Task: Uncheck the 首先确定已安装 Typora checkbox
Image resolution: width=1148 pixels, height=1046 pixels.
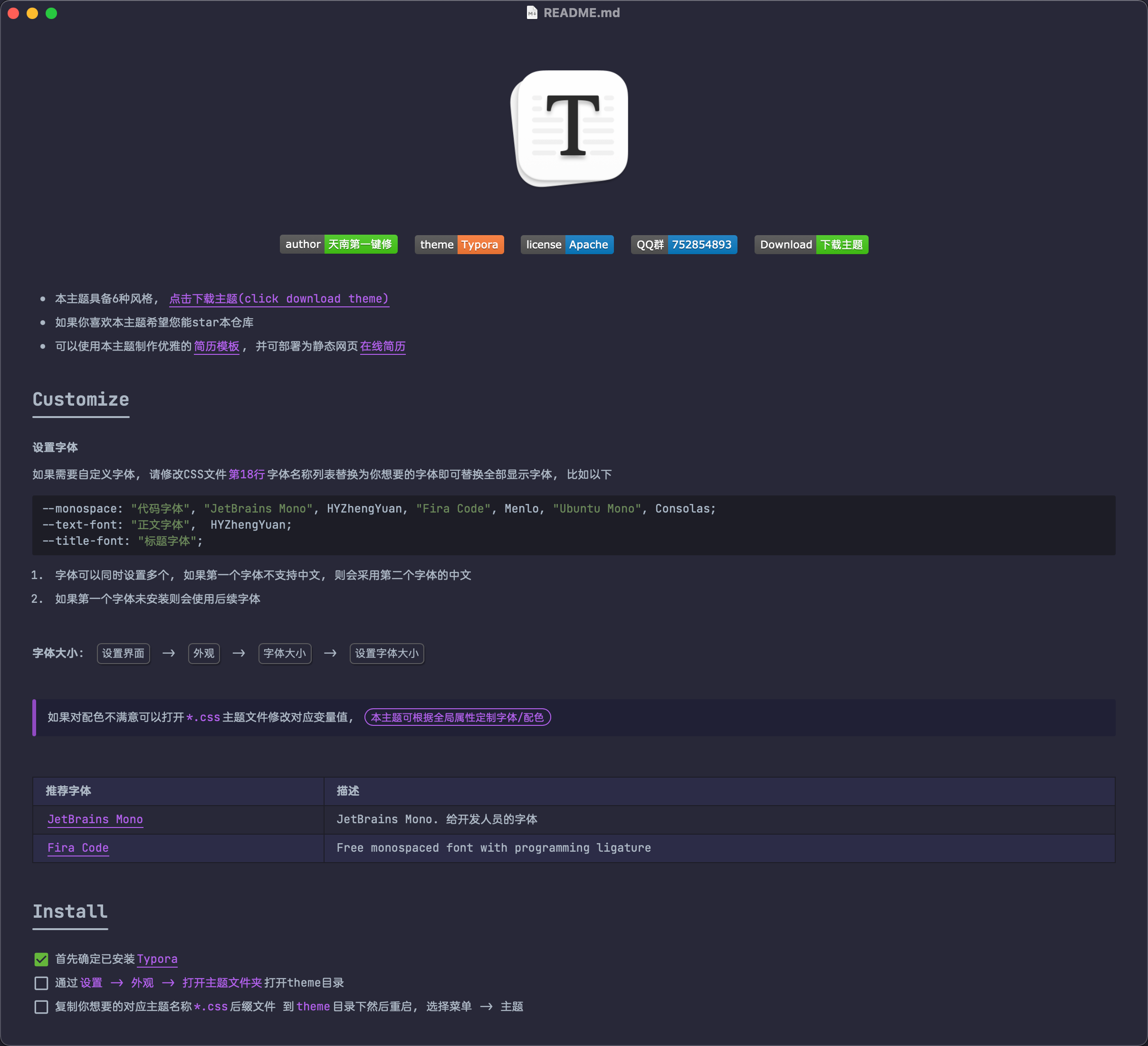Action: pyautogui.click(x=41, y=960)
